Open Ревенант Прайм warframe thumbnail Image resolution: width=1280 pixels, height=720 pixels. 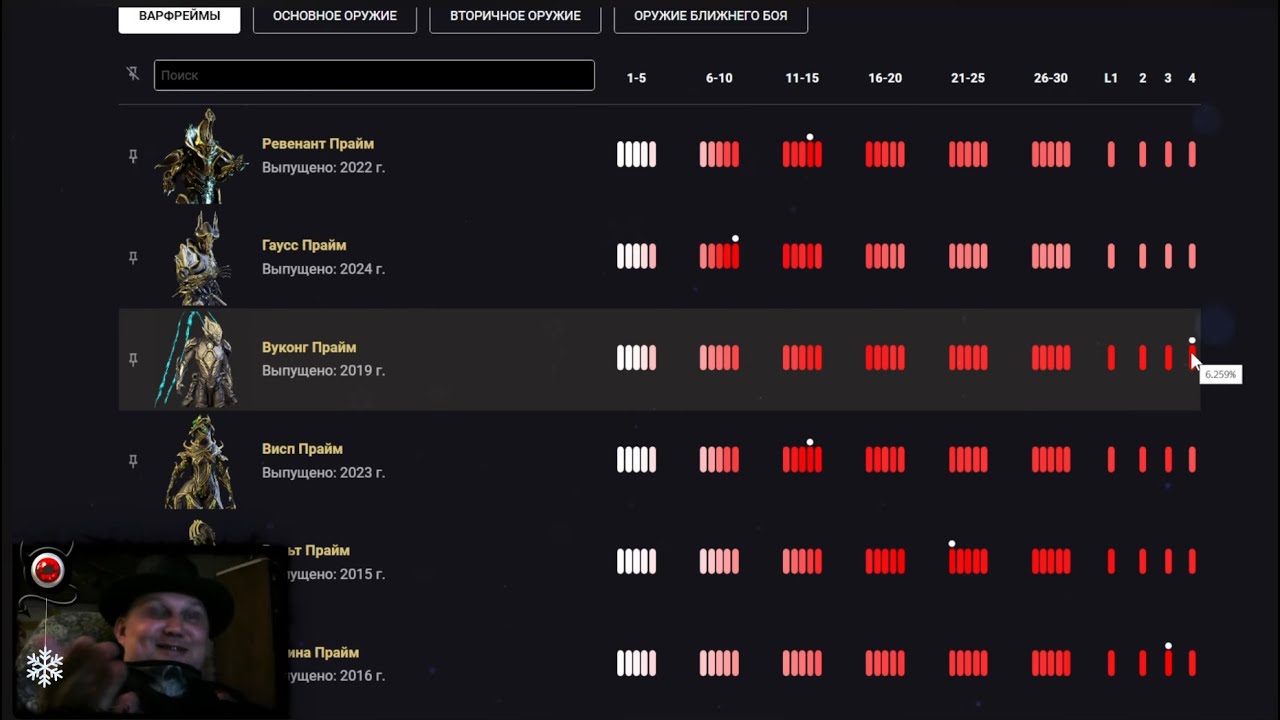[201, 156]
